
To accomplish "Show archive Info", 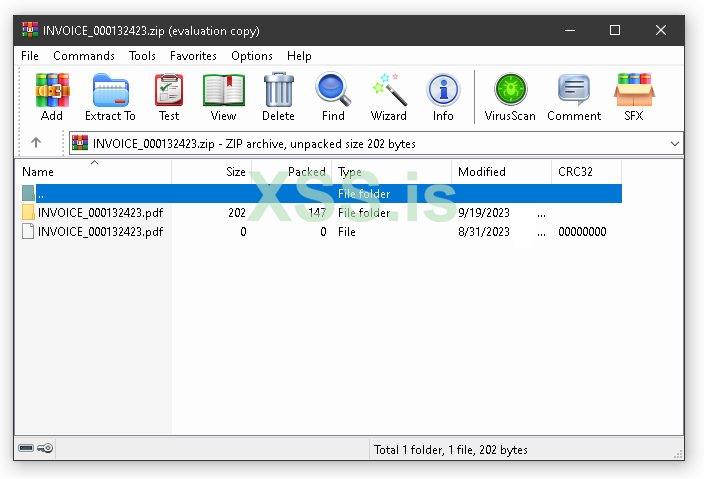I will [x=443, y=89].
